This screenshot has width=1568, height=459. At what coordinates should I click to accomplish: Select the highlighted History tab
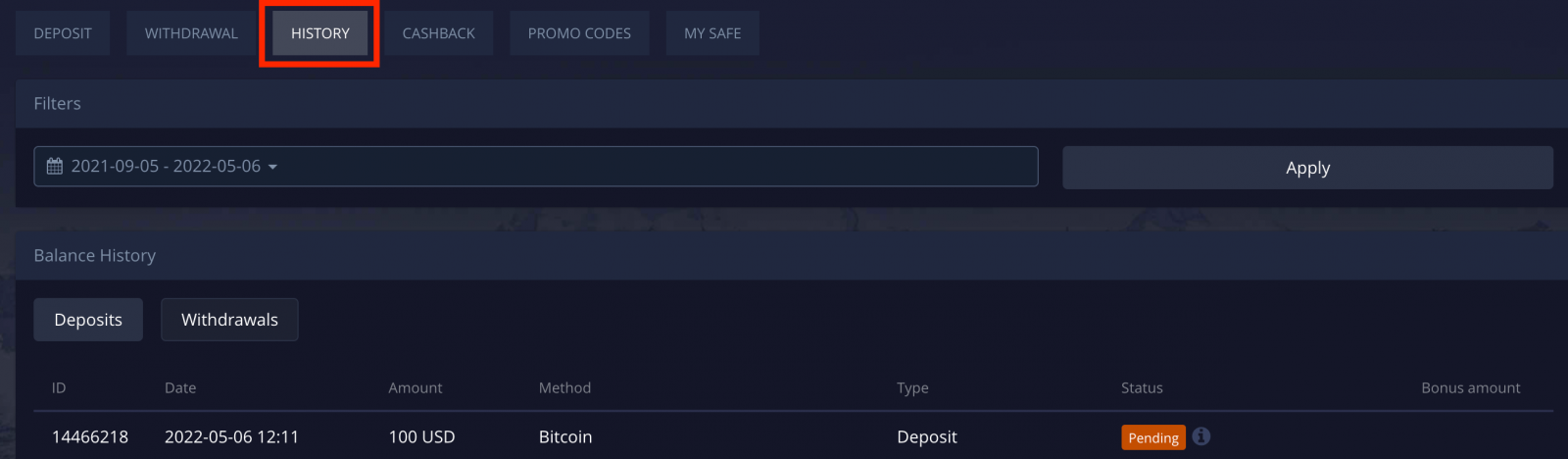pyautogui.click(x=319, y=33)
